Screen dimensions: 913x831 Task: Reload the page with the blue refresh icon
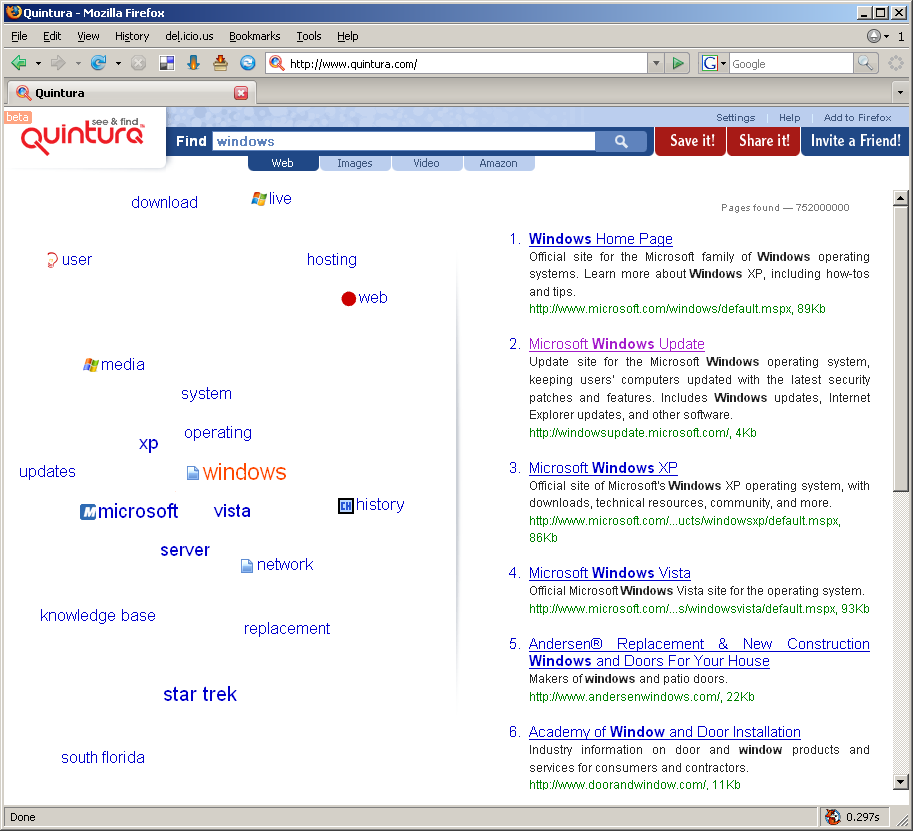pyautogui.click(x=98, y=63)
